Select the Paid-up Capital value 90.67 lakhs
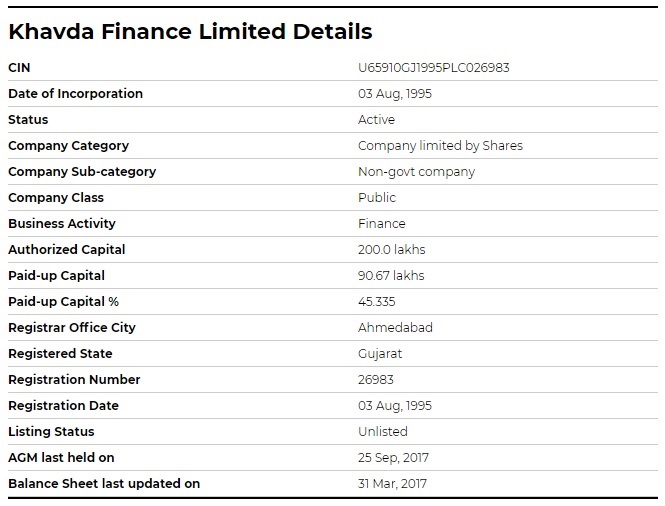The image size is (665, 506). 391,276
